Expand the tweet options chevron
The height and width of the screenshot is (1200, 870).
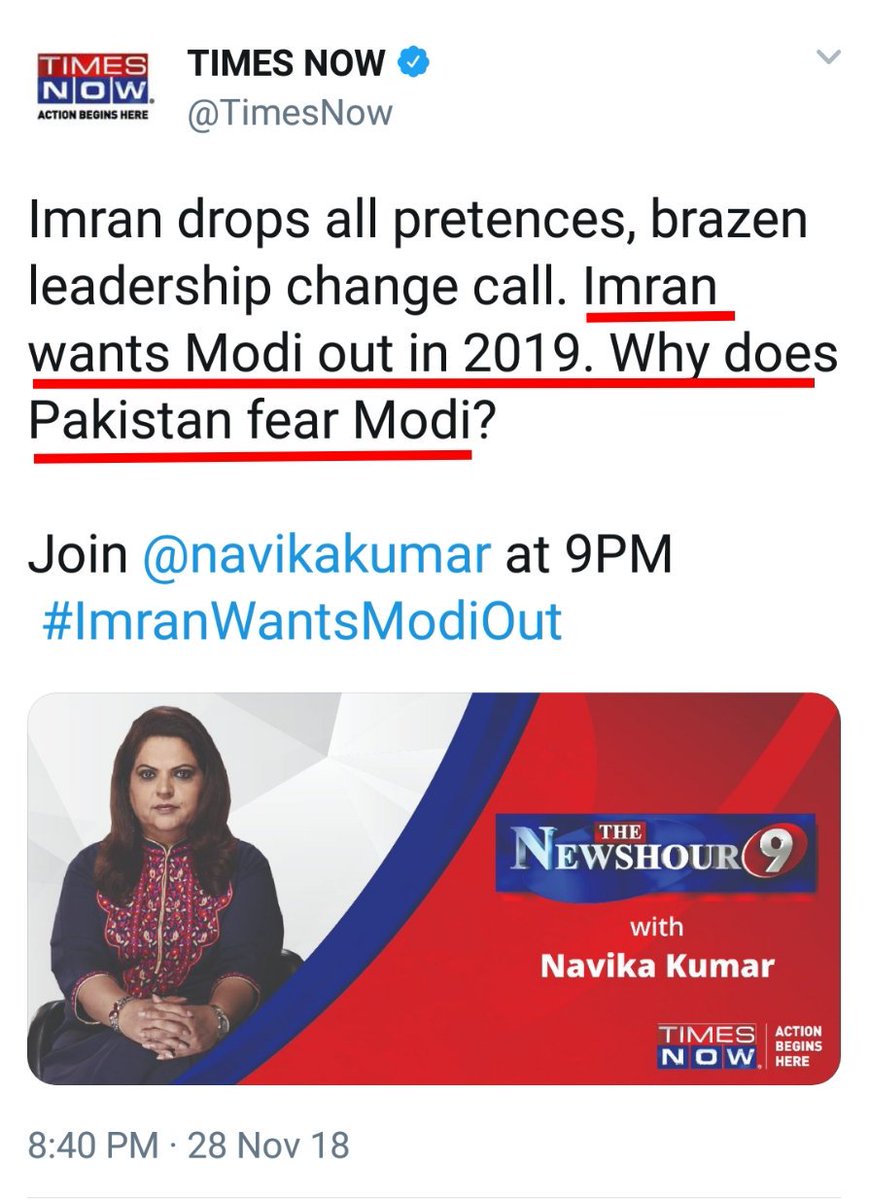pyautogui.click(x=829, y=58)
